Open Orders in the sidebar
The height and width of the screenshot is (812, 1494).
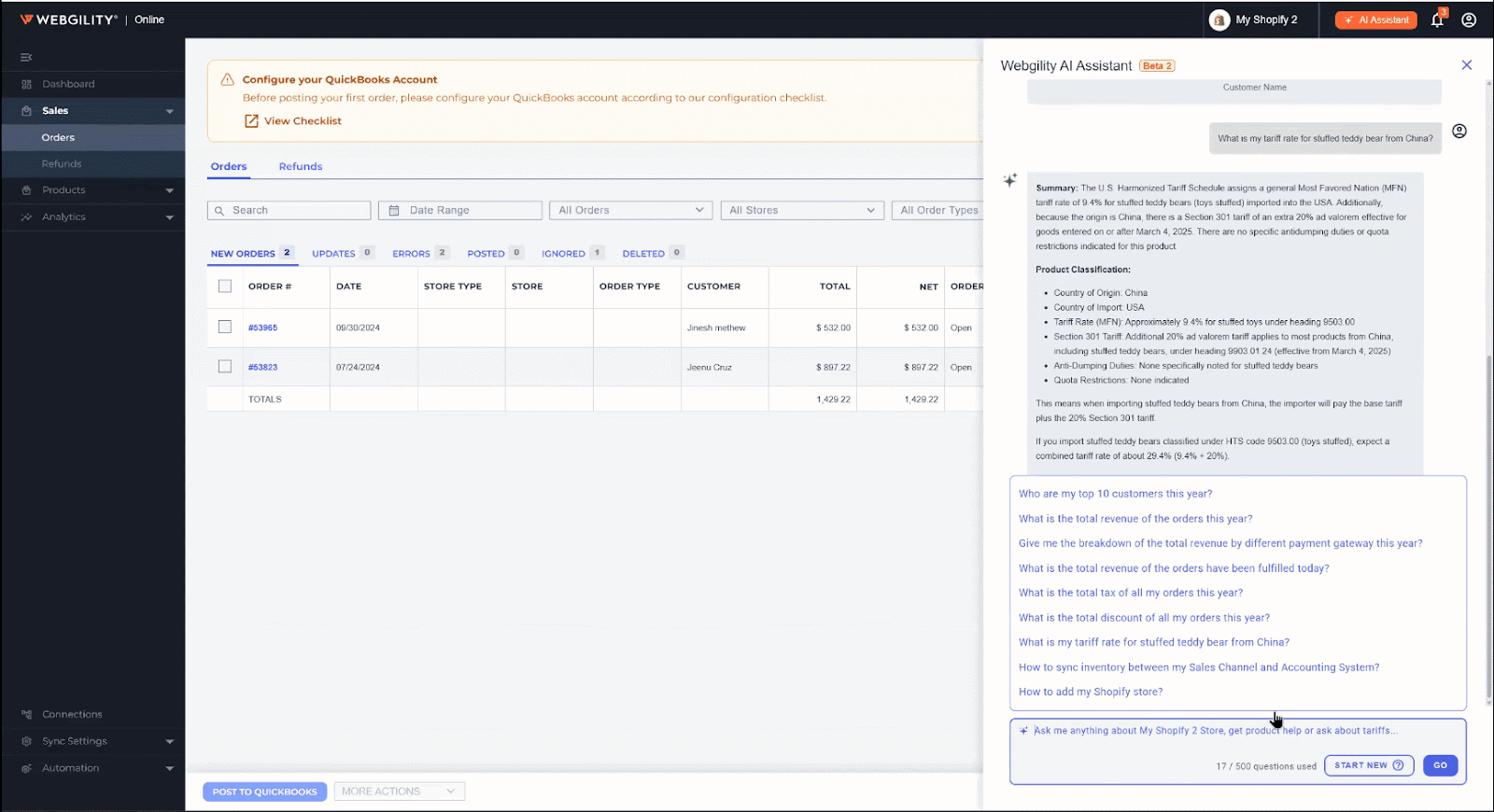58,137
